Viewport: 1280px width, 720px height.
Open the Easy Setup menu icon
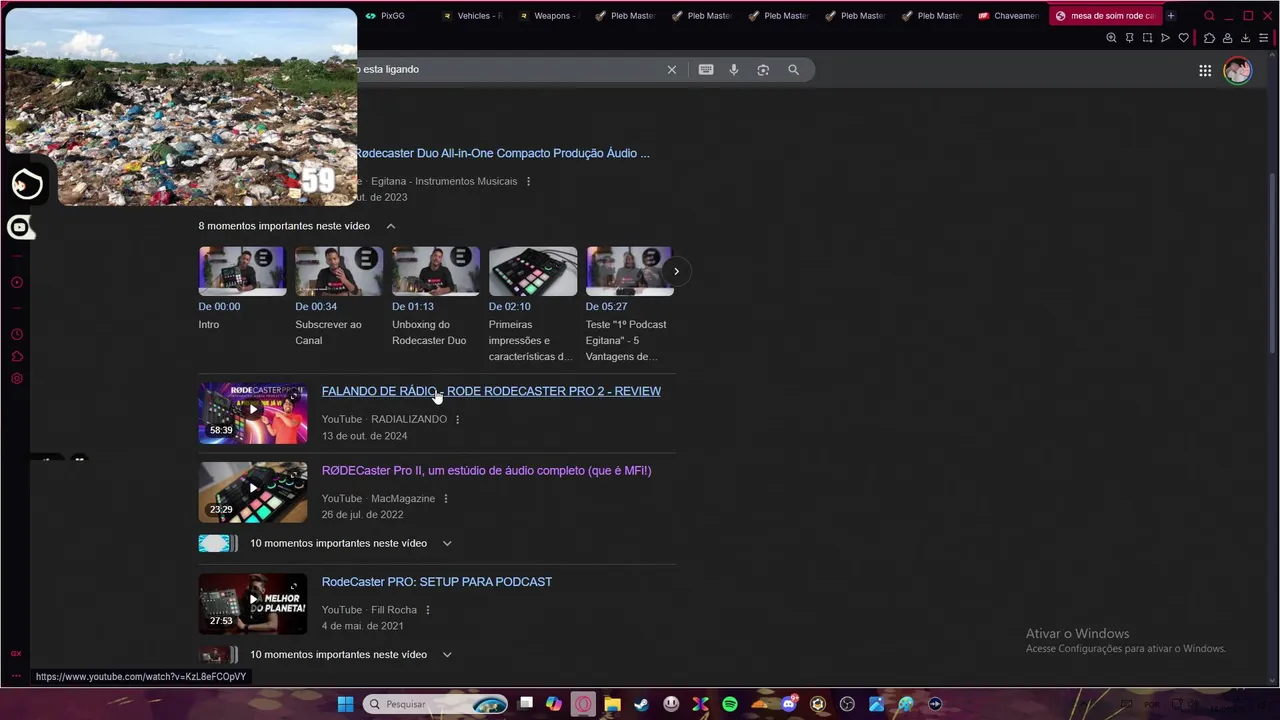1263,38
